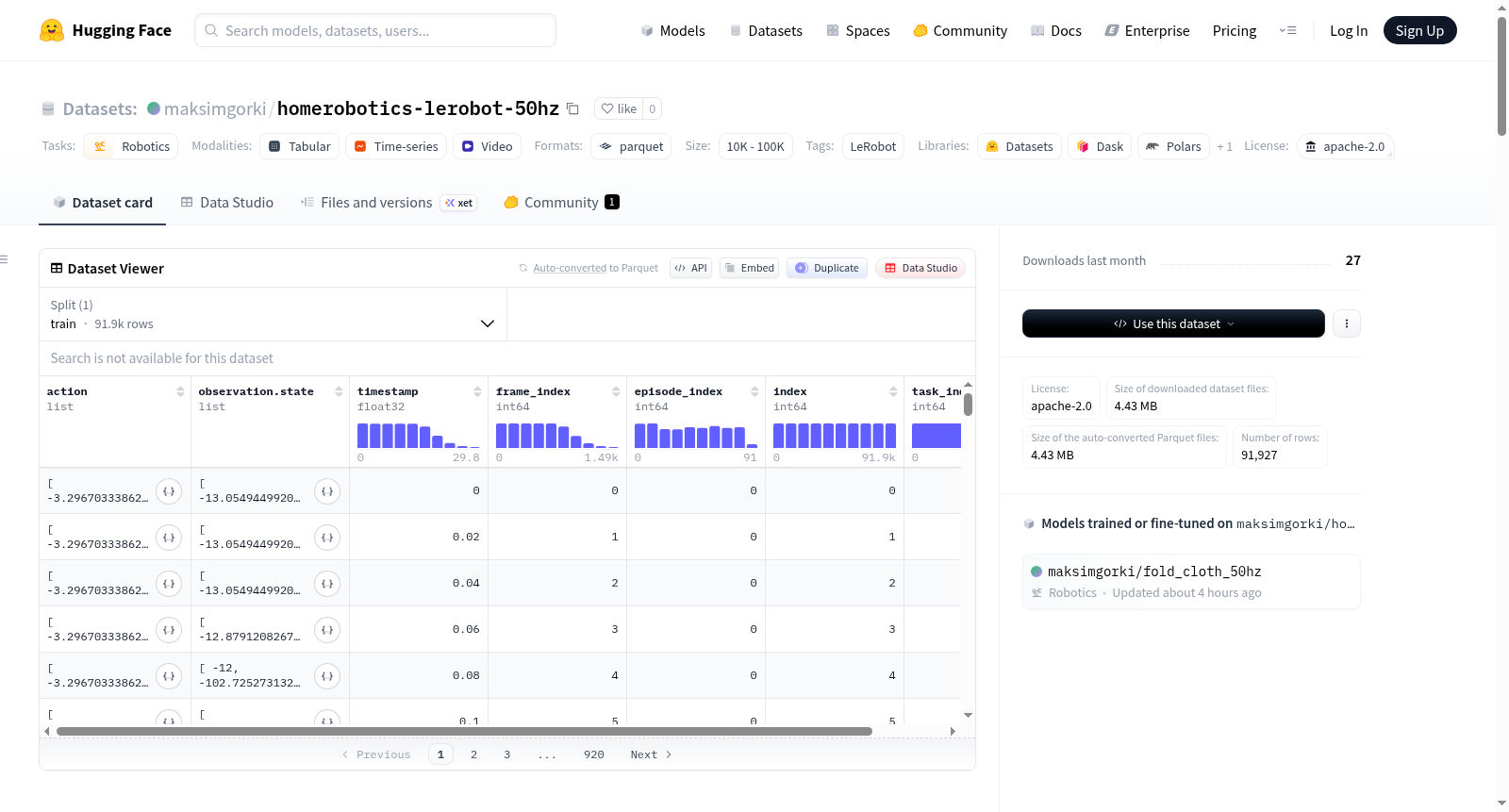Expand the extra navigation menu beside Pricing

(1287, 30)
